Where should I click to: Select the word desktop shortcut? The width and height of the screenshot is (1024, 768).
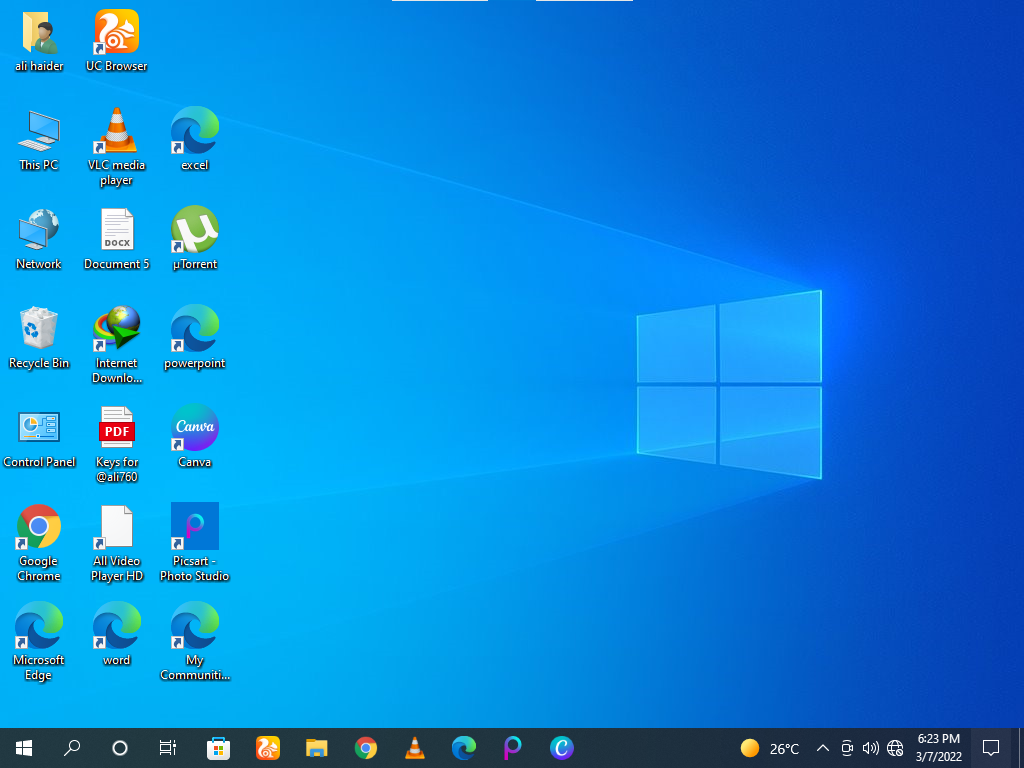point(116,635)
